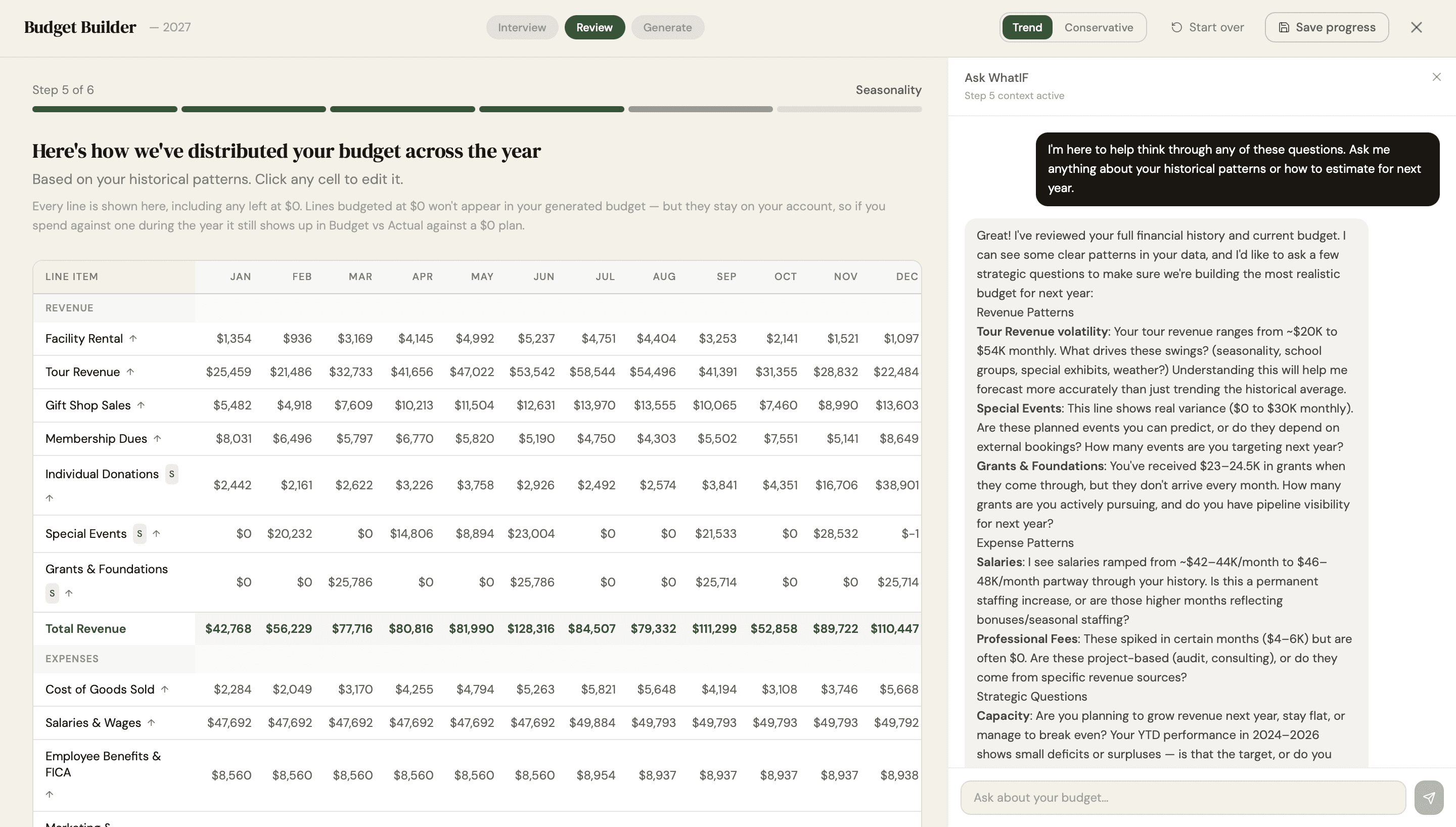
Task: Click the LINE ITEM column header
Action: [x=72, y=277]
